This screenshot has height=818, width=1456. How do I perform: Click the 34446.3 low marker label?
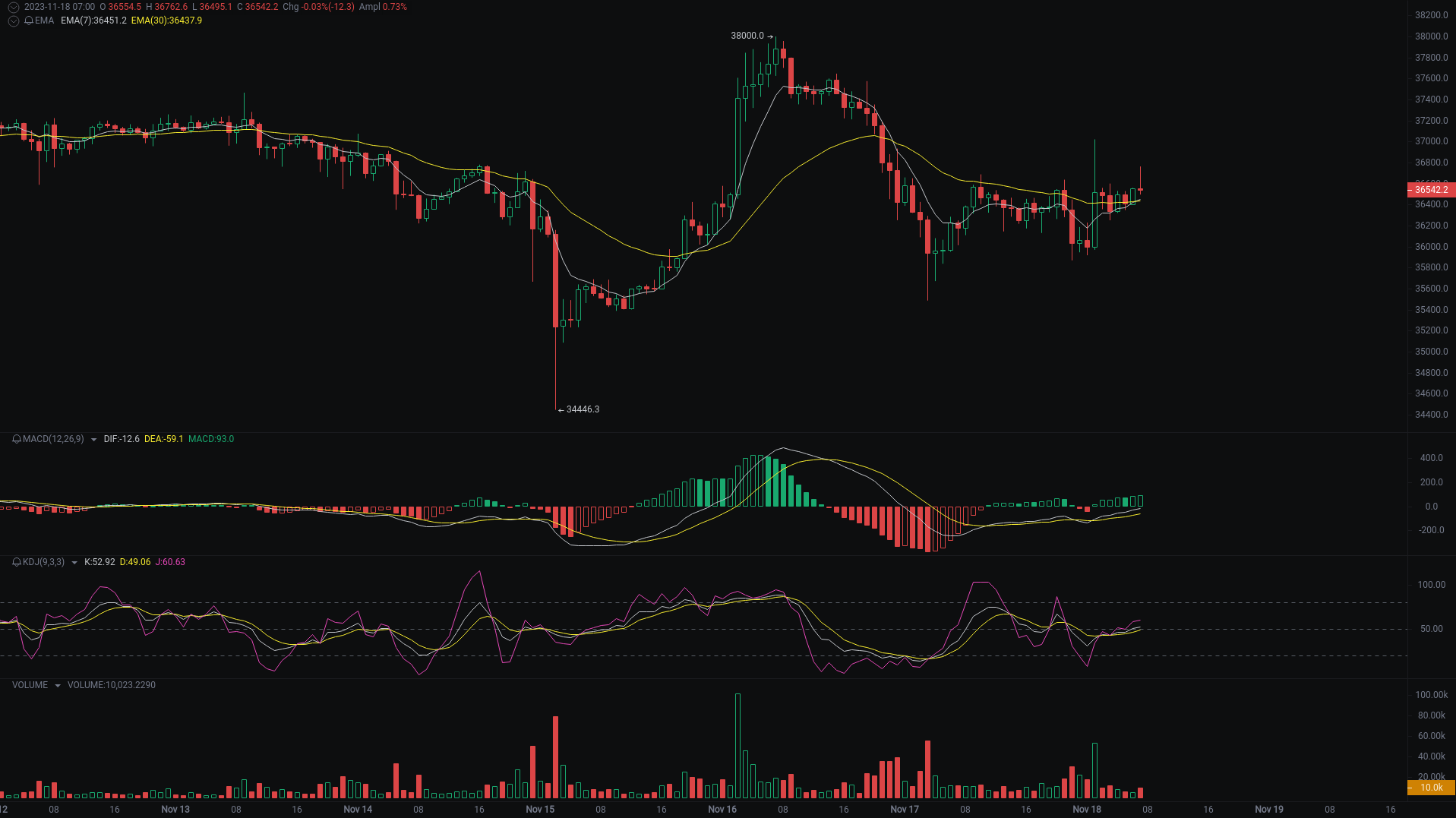pos(583,409)
